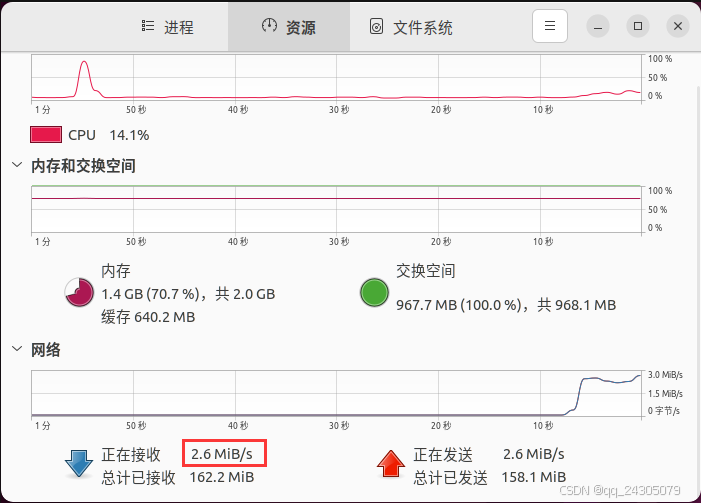The image size is (701, 503).
Task: Click the 缓存 640.2 MB text
Action: (148, 317)
